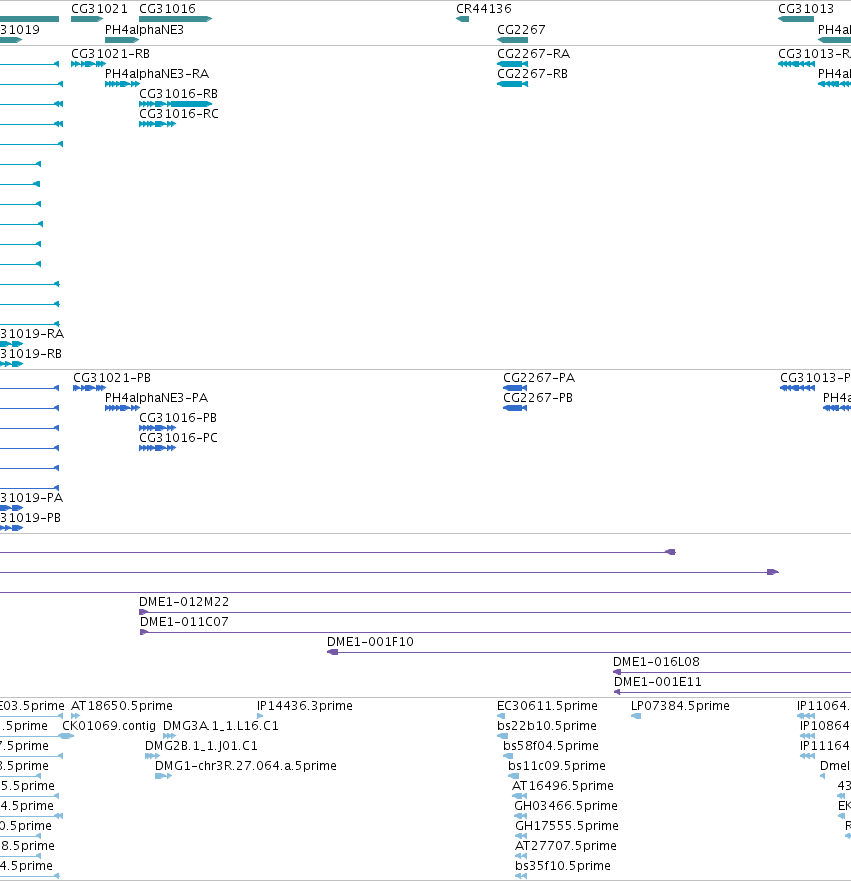851x881 pixels.
Task: Open protein CG2267-PA
Action: 539,378
